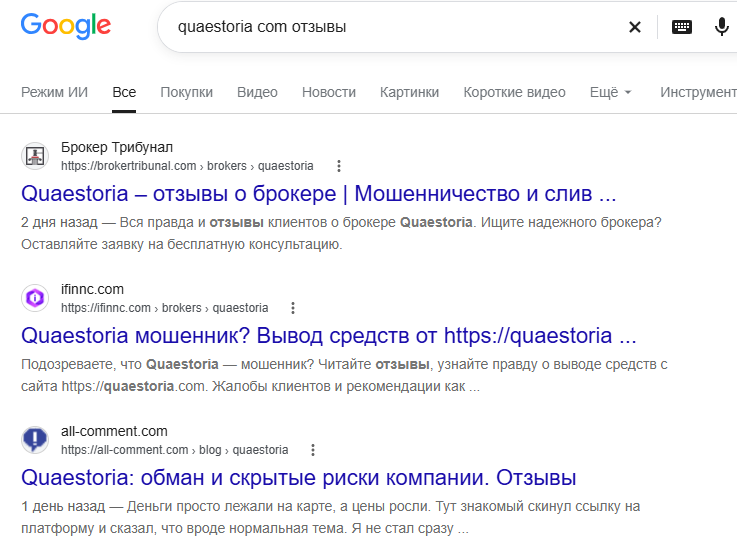Viewport: 737px width, 557px height.
Task: Expand the Ещё dropdown menu
Action: pos(610,92)
